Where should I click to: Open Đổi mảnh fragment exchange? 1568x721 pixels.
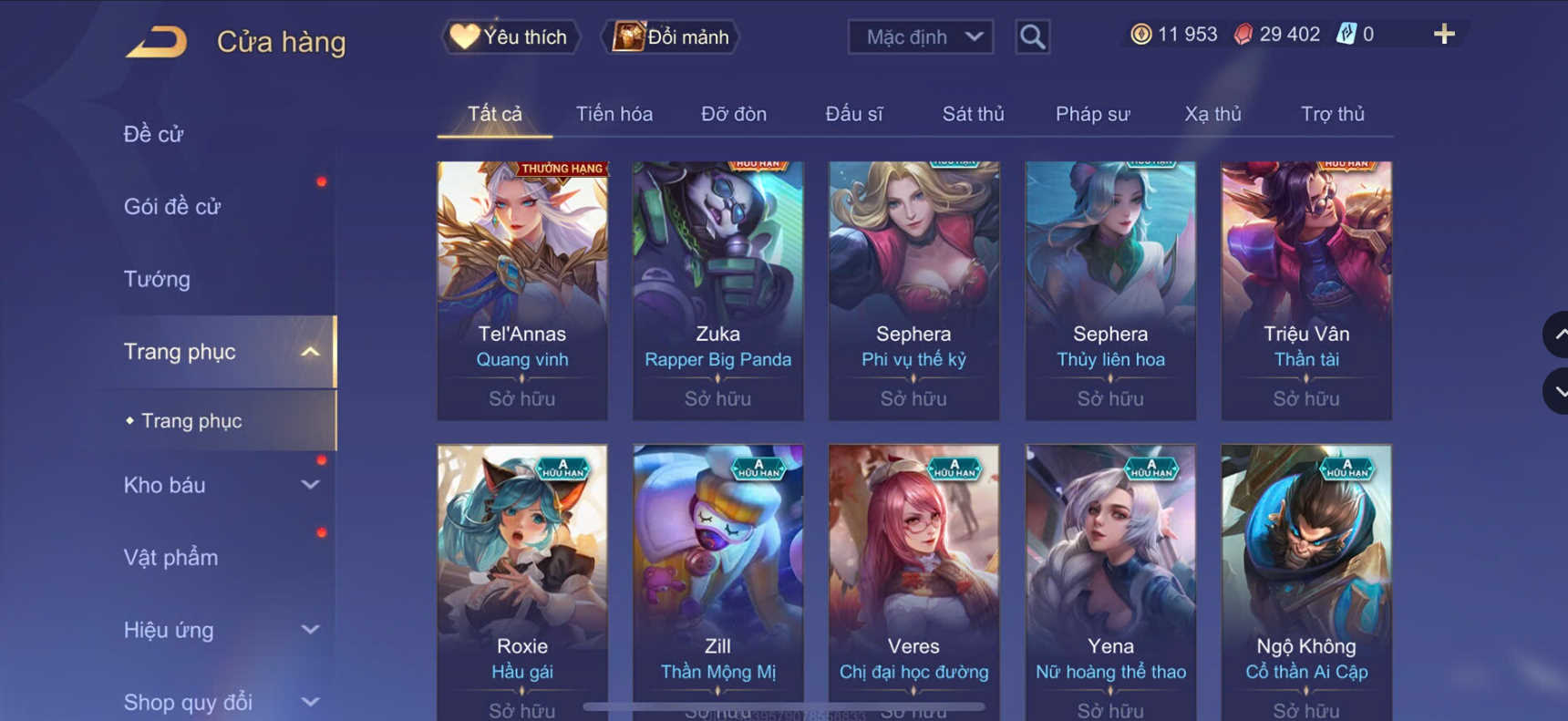[x=671, y=37]
